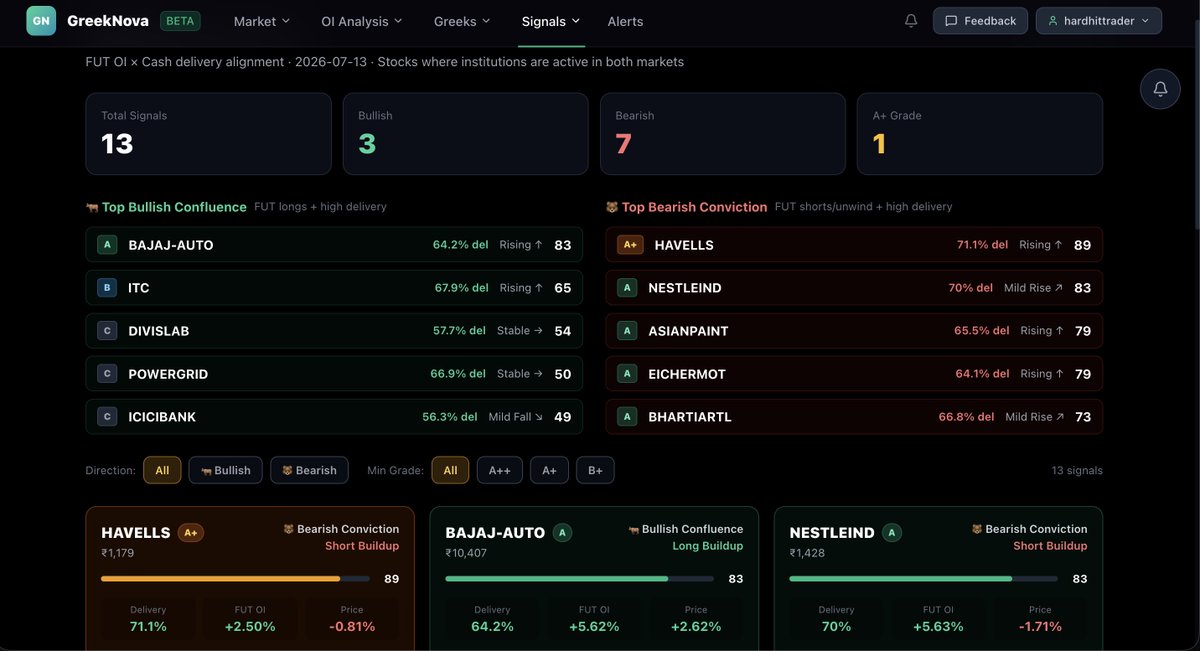Click Mild Fall trend on ICICIBANK row
The image size is (1200, 651).
click(516, 417)
